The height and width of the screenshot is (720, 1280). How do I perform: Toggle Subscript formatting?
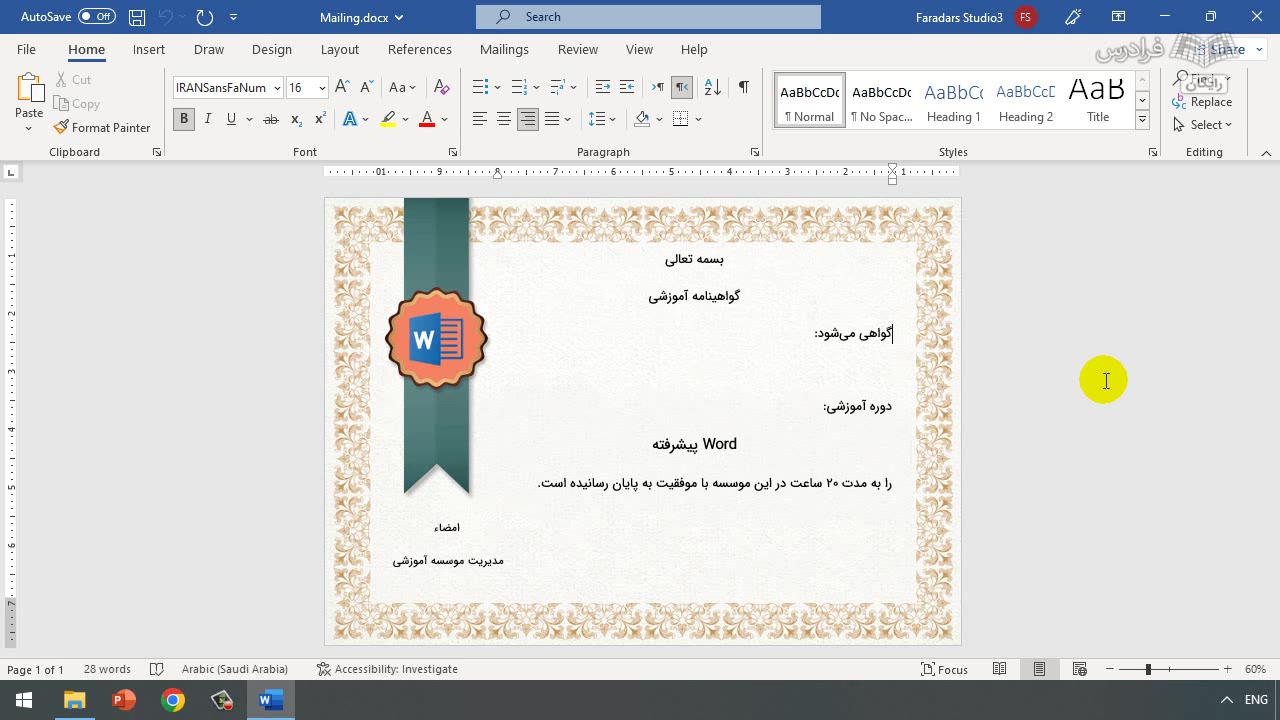point(296,119)
